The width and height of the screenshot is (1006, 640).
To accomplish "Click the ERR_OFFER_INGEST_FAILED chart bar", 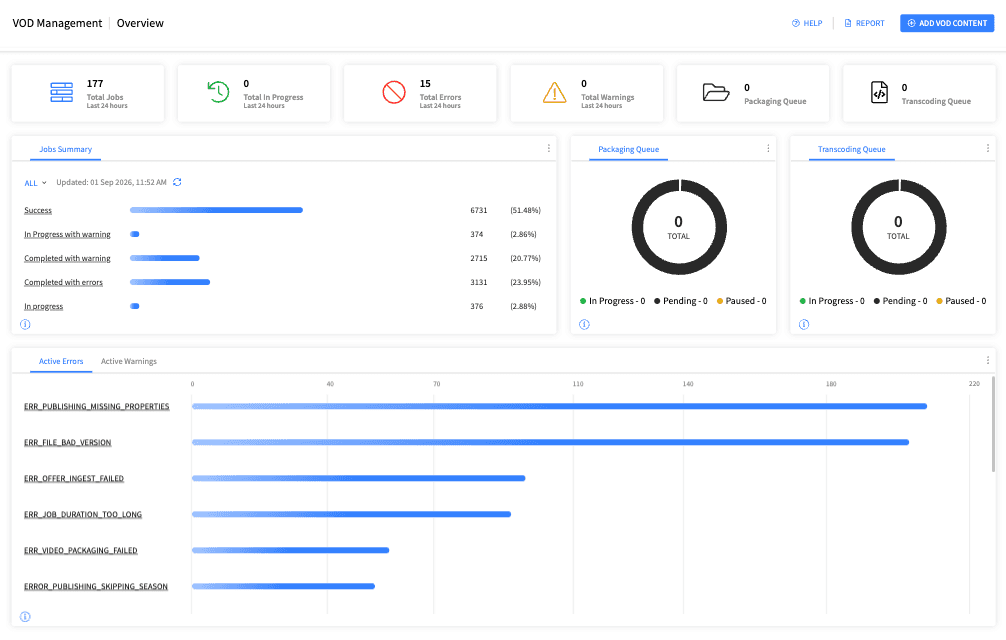I will coord(359,478).
